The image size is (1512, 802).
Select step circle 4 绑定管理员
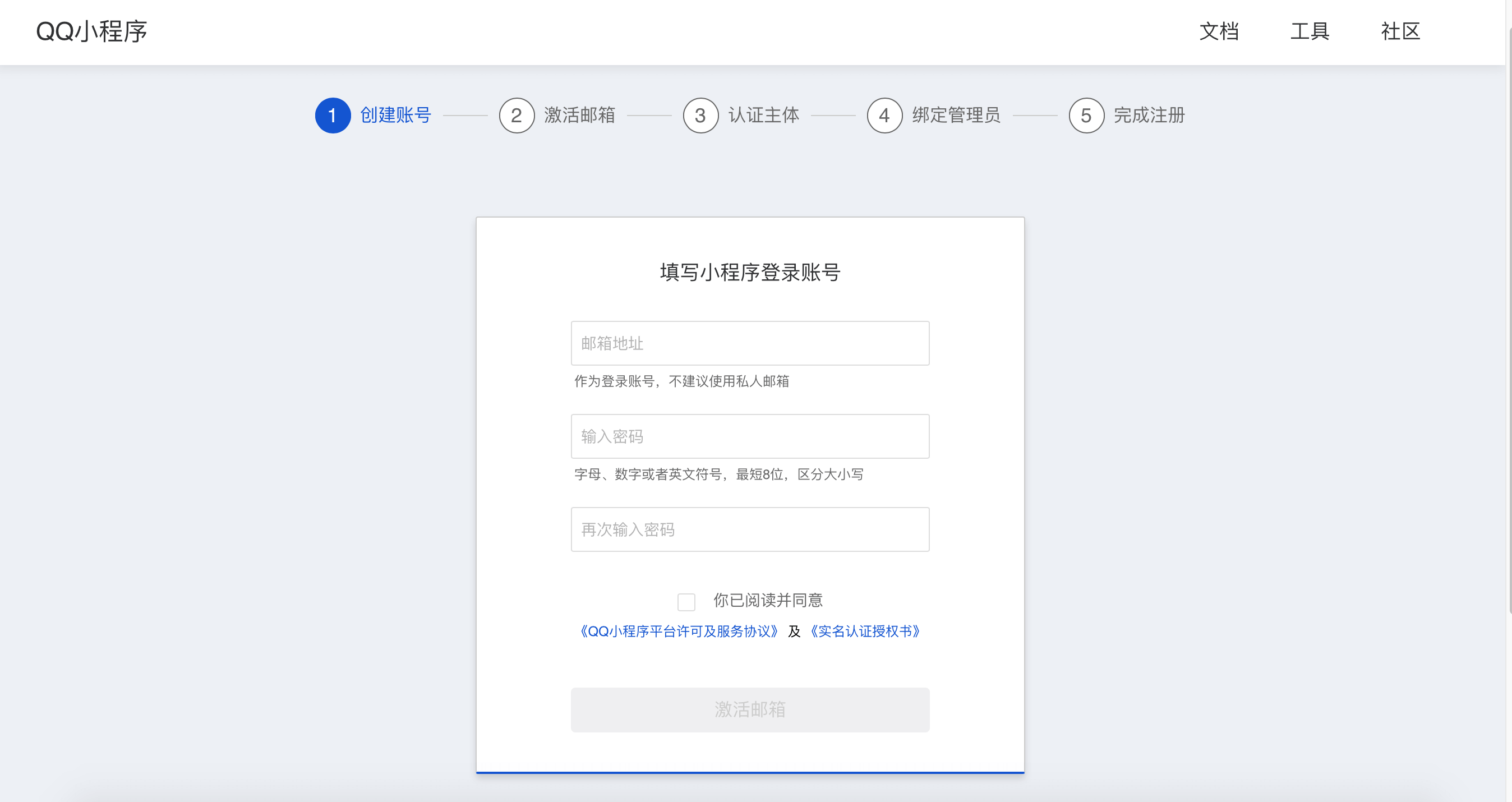coord(884,115)
